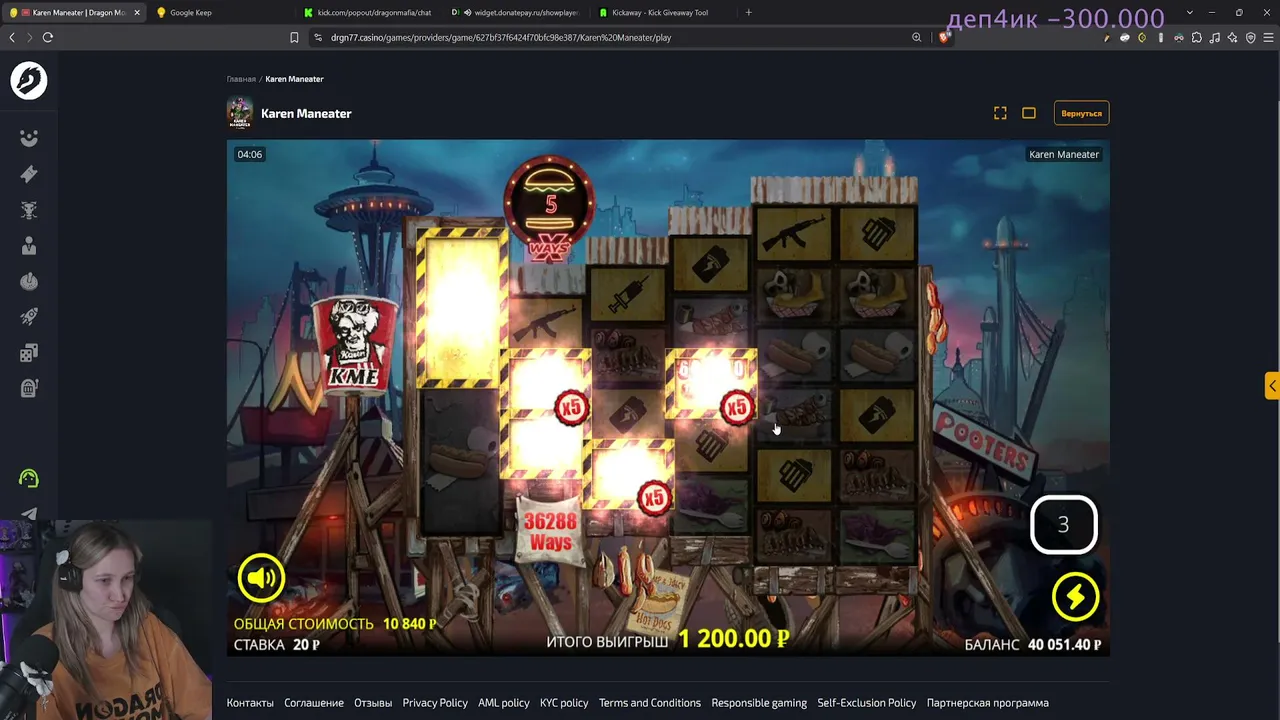The width and height of the screenshot is (1280, 720).
Task: Open the Terms and Conditions link
Action: tap(650, 703)
